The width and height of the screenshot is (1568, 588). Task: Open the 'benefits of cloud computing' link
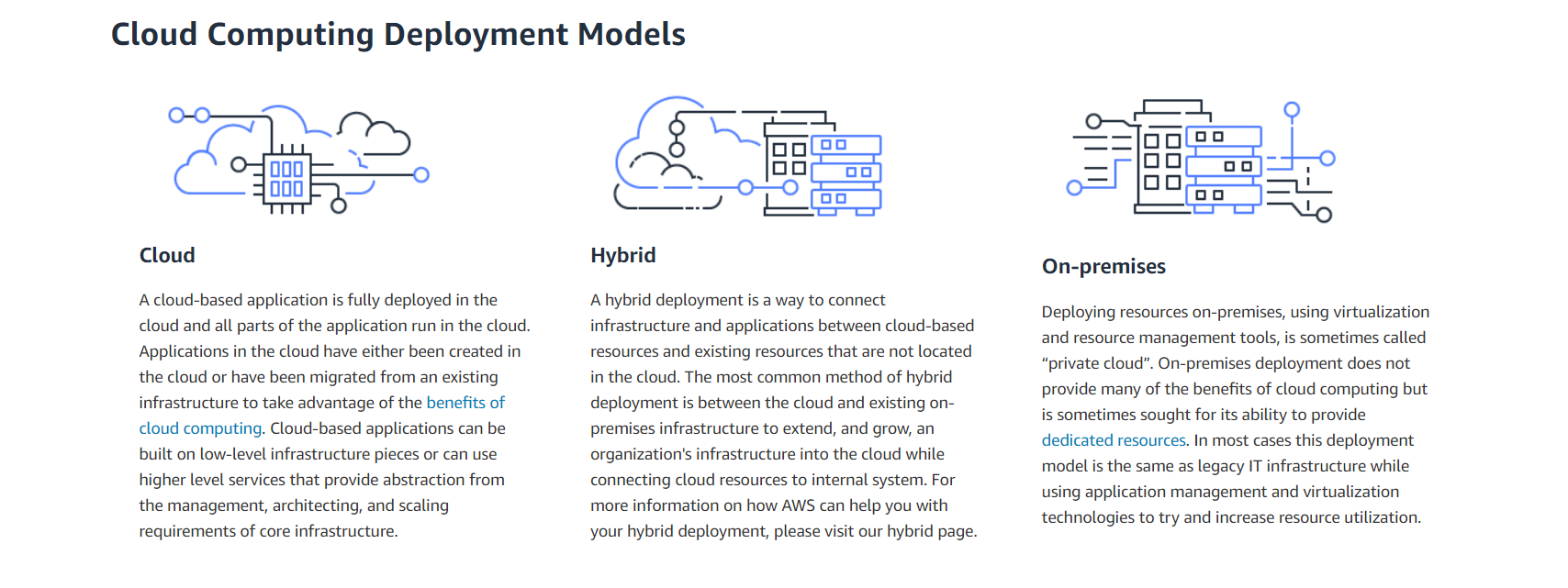465,403
